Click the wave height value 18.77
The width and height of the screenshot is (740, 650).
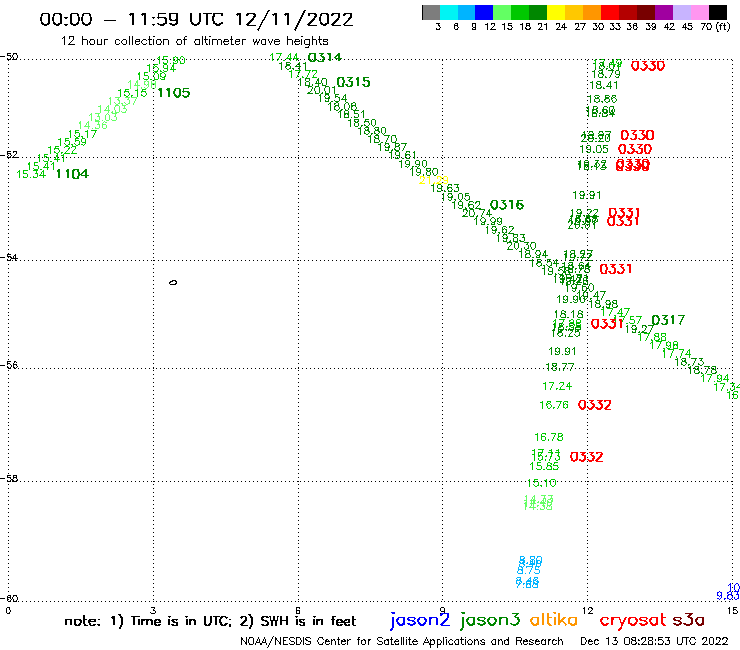tap(560, 367)
